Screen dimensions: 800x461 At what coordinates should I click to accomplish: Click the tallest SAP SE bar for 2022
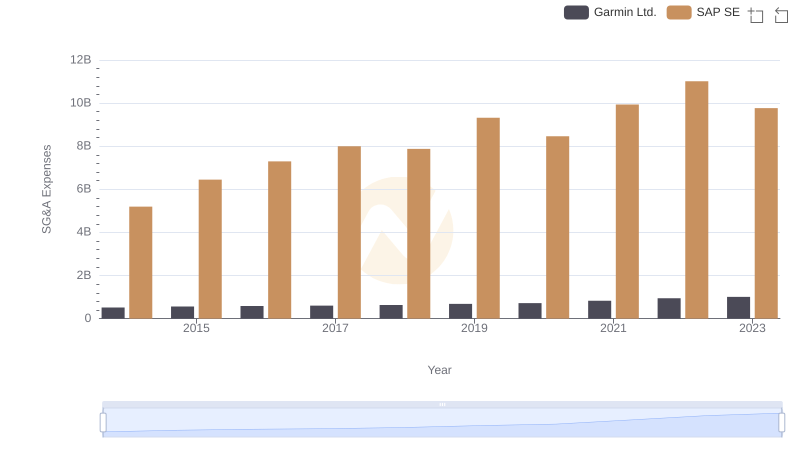pyautogui.click(x=697, y=199)
